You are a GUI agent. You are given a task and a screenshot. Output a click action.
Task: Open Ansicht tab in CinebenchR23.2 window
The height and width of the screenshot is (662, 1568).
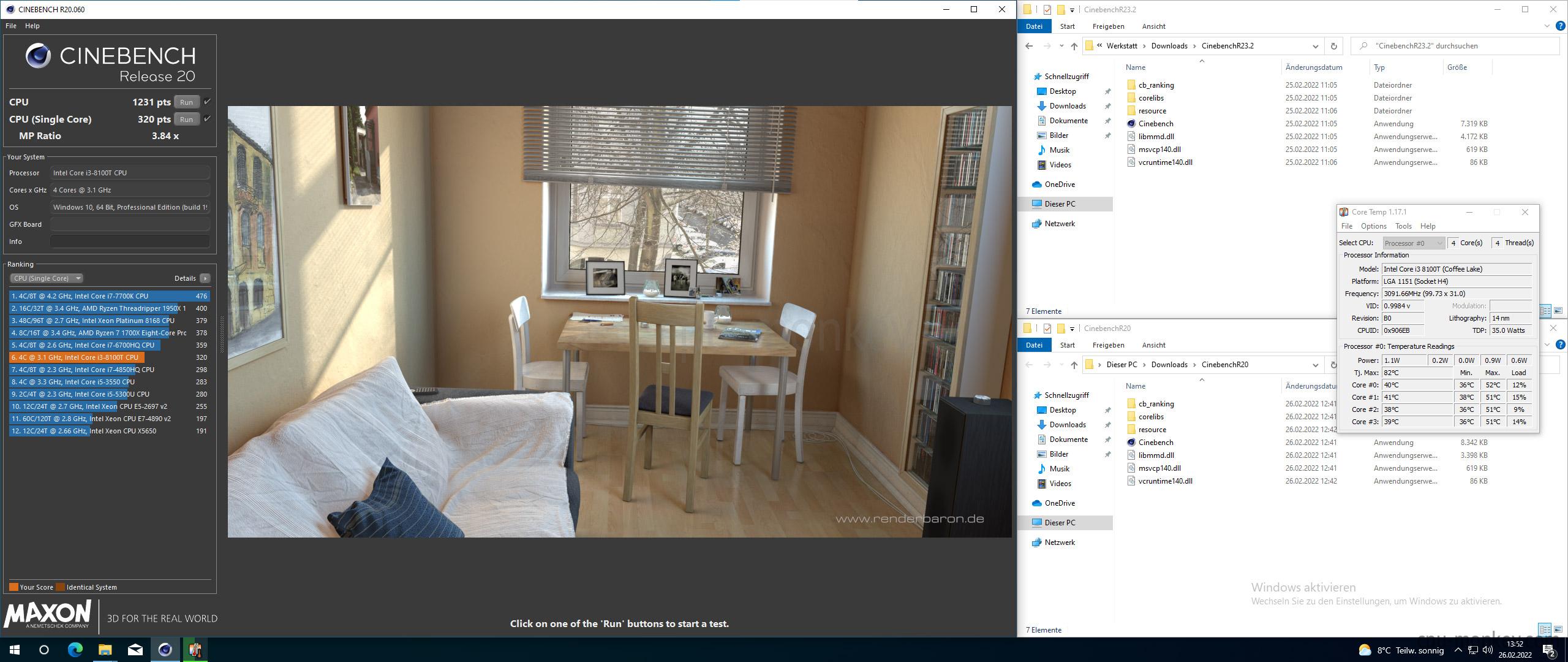point(1153,26)
